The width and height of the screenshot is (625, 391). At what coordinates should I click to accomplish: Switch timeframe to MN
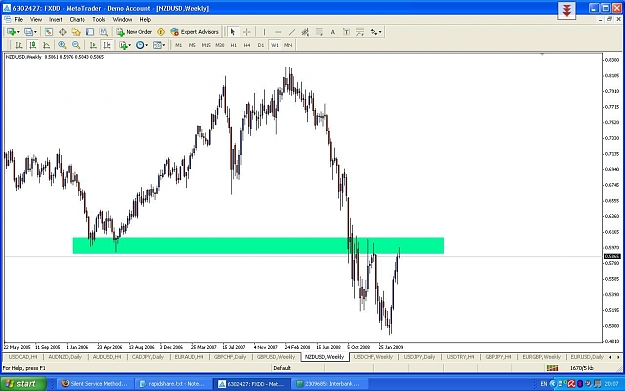(288, 45)
